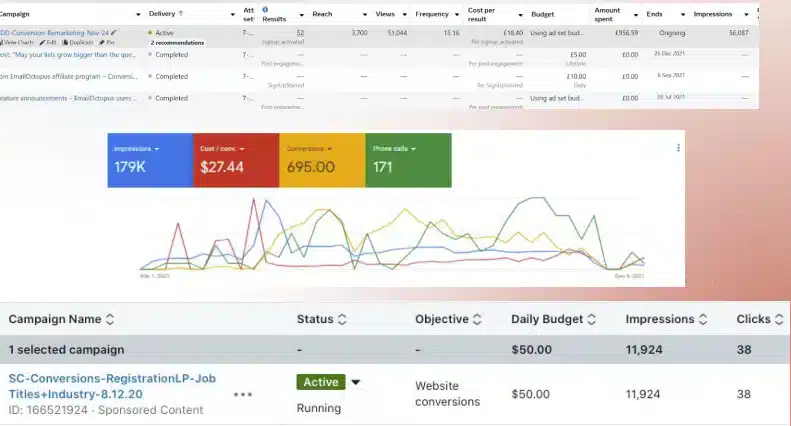The height and width of the screenshot is (426, 791).
Task: Open the SC-Conversions-RegistrationLP-Job Titles campaign link
Action: point(112,386)
